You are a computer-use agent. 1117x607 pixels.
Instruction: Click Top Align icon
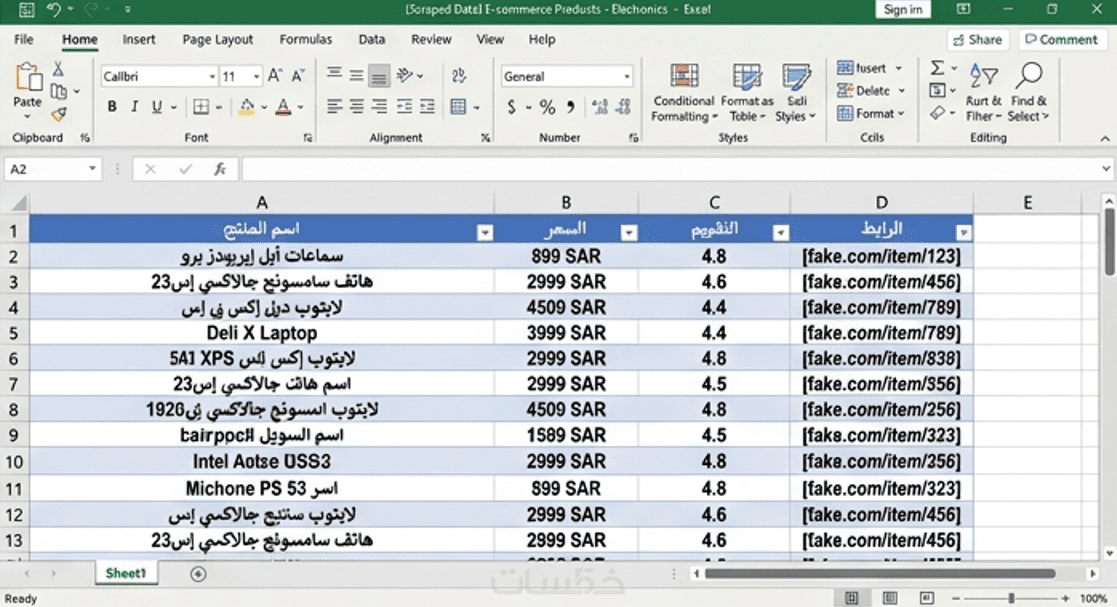[x=334, y=75]
